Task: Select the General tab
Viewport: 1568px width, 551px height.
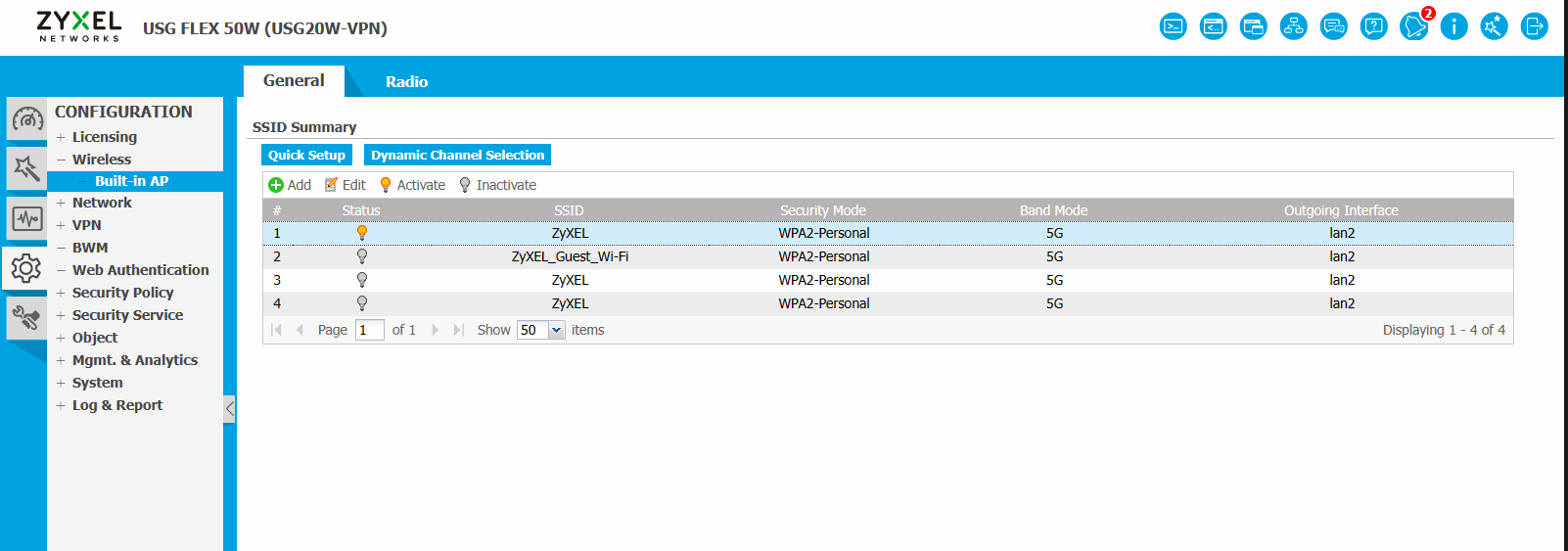Action: (294, 81)
